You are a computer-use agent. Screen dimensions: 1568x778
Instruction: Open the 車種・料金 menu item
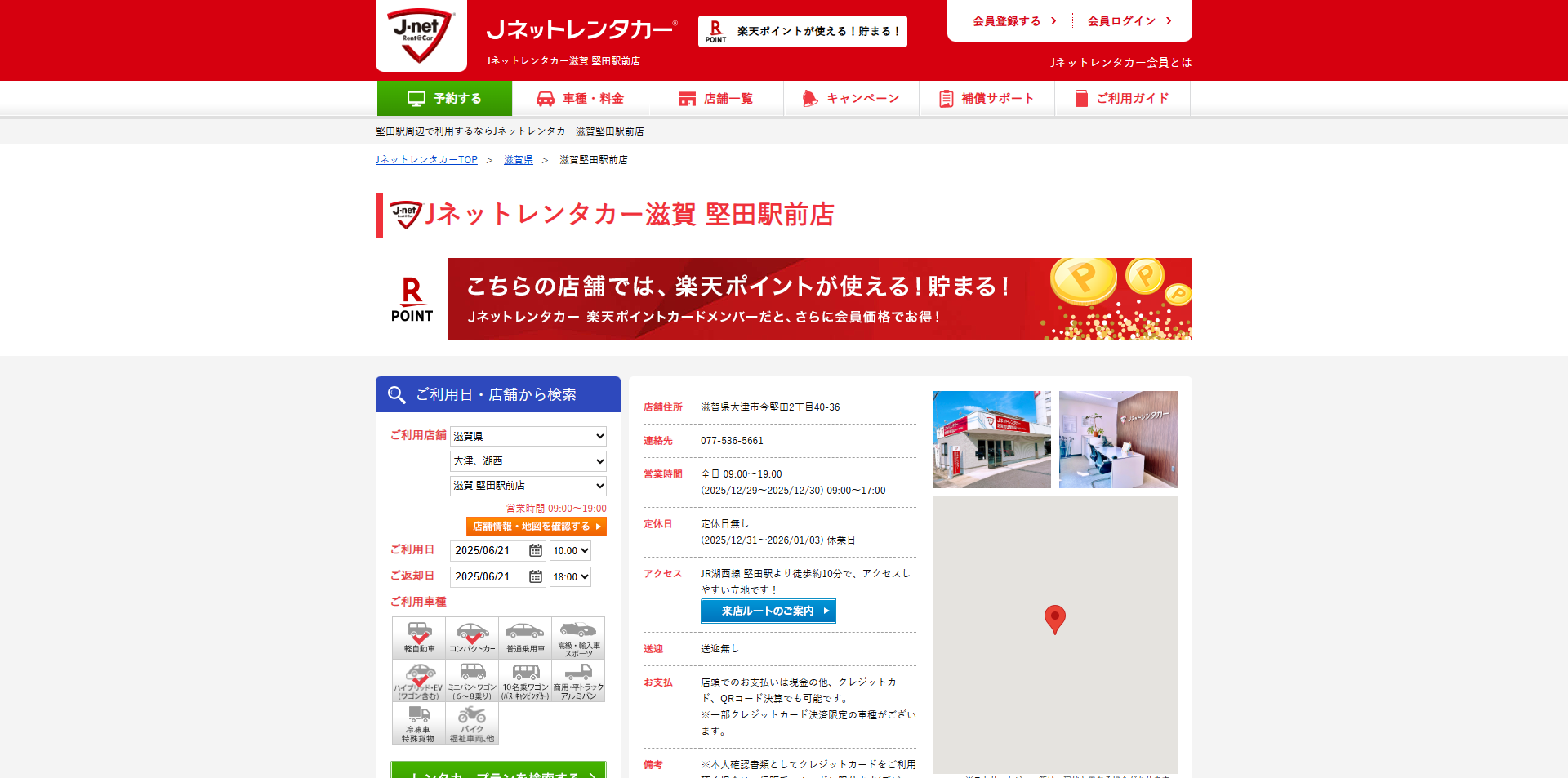(x=580, y=98)
